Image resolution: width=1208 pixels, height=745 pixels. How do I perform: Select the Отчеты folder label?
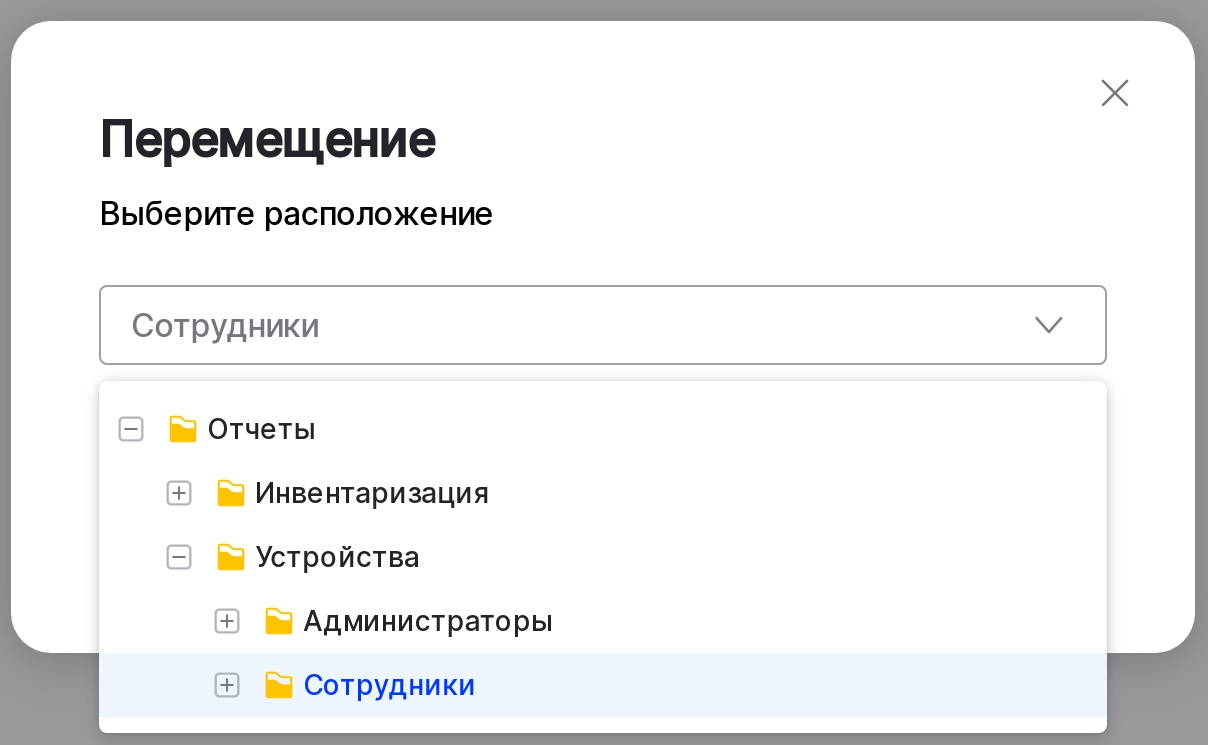262,430
